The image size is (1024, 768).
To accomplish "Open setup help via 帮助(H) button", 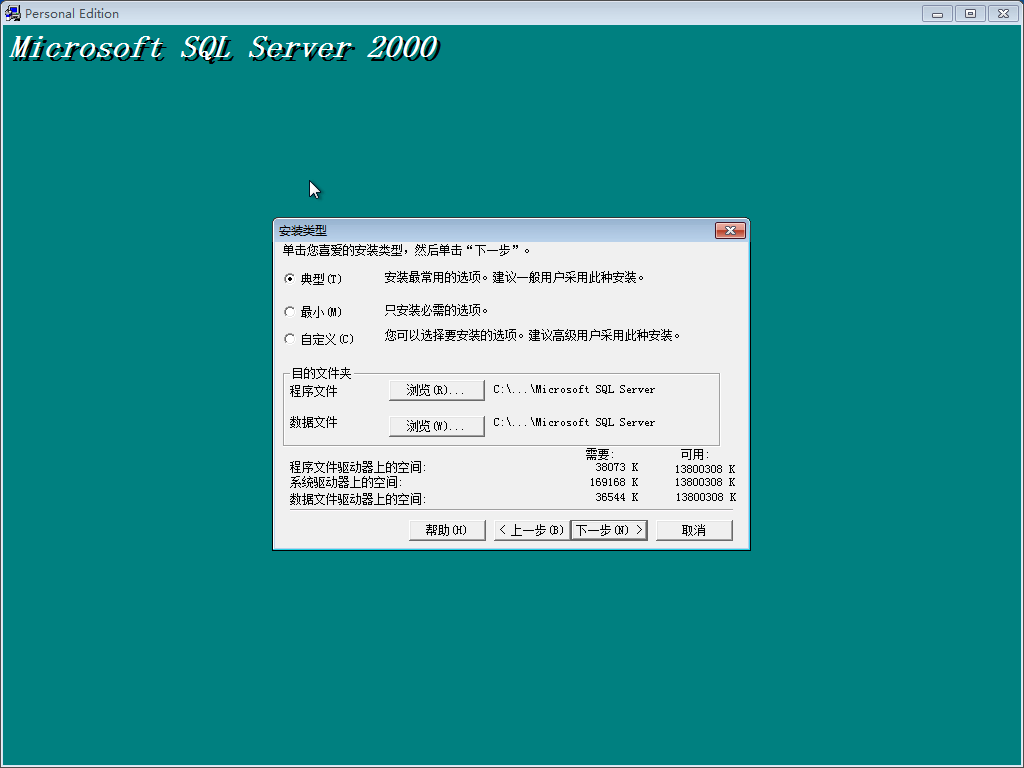I will (x=447, y=530).
